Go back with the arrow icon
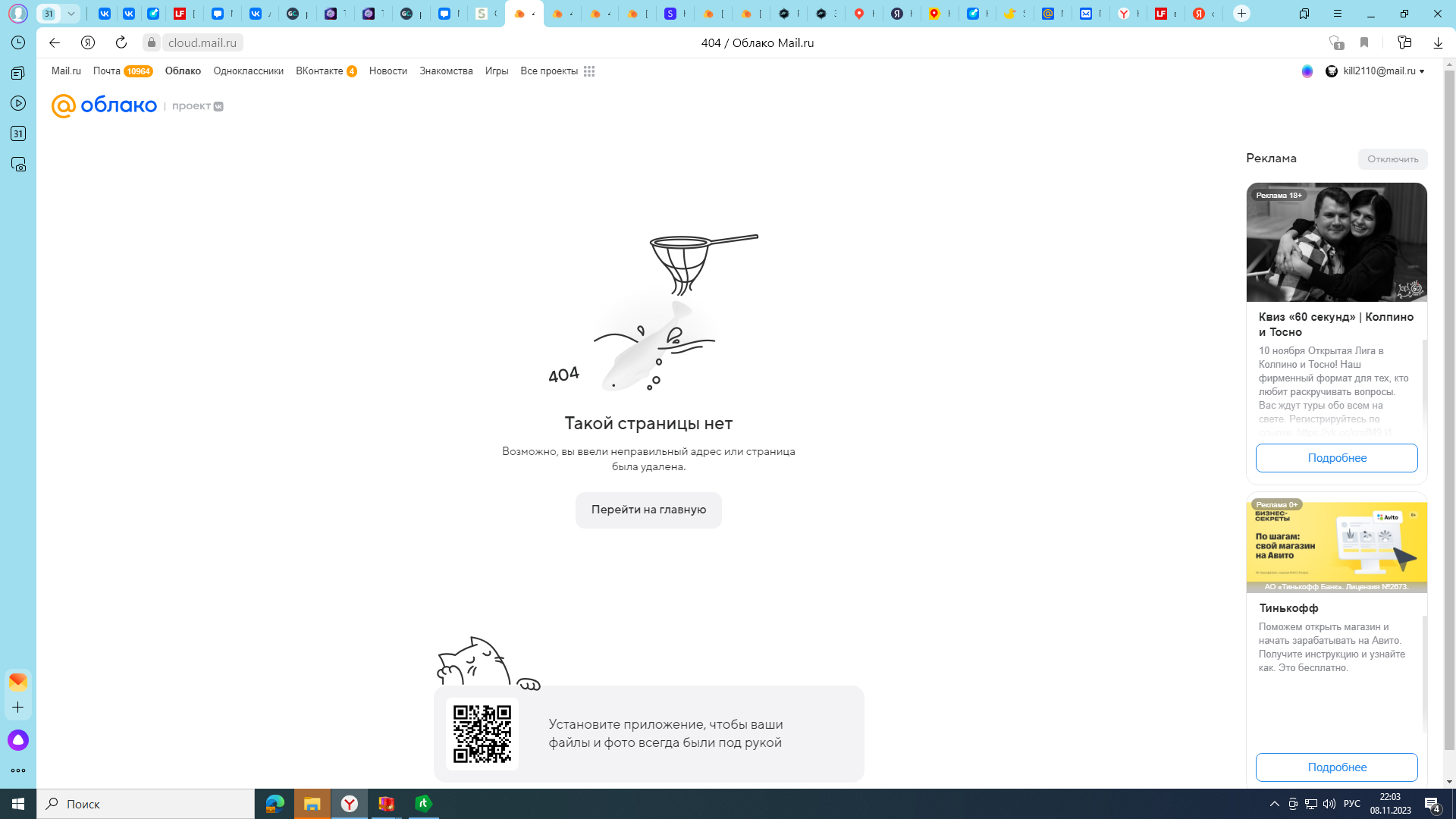 pyautogui.click(x=55, y=42)
